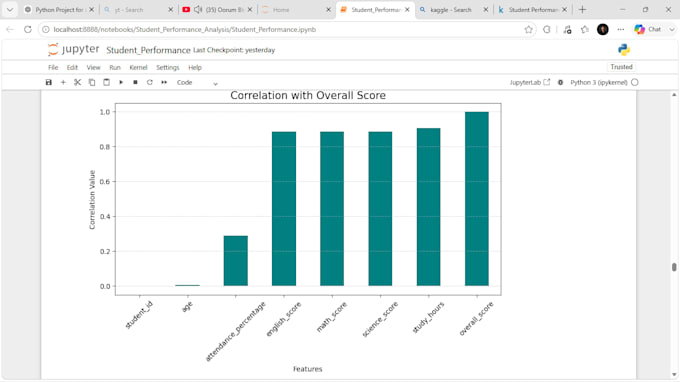Click Last Checkpoint: yesterday text
The height and width of the screenshot is (382, 680).
coord(234,50)
